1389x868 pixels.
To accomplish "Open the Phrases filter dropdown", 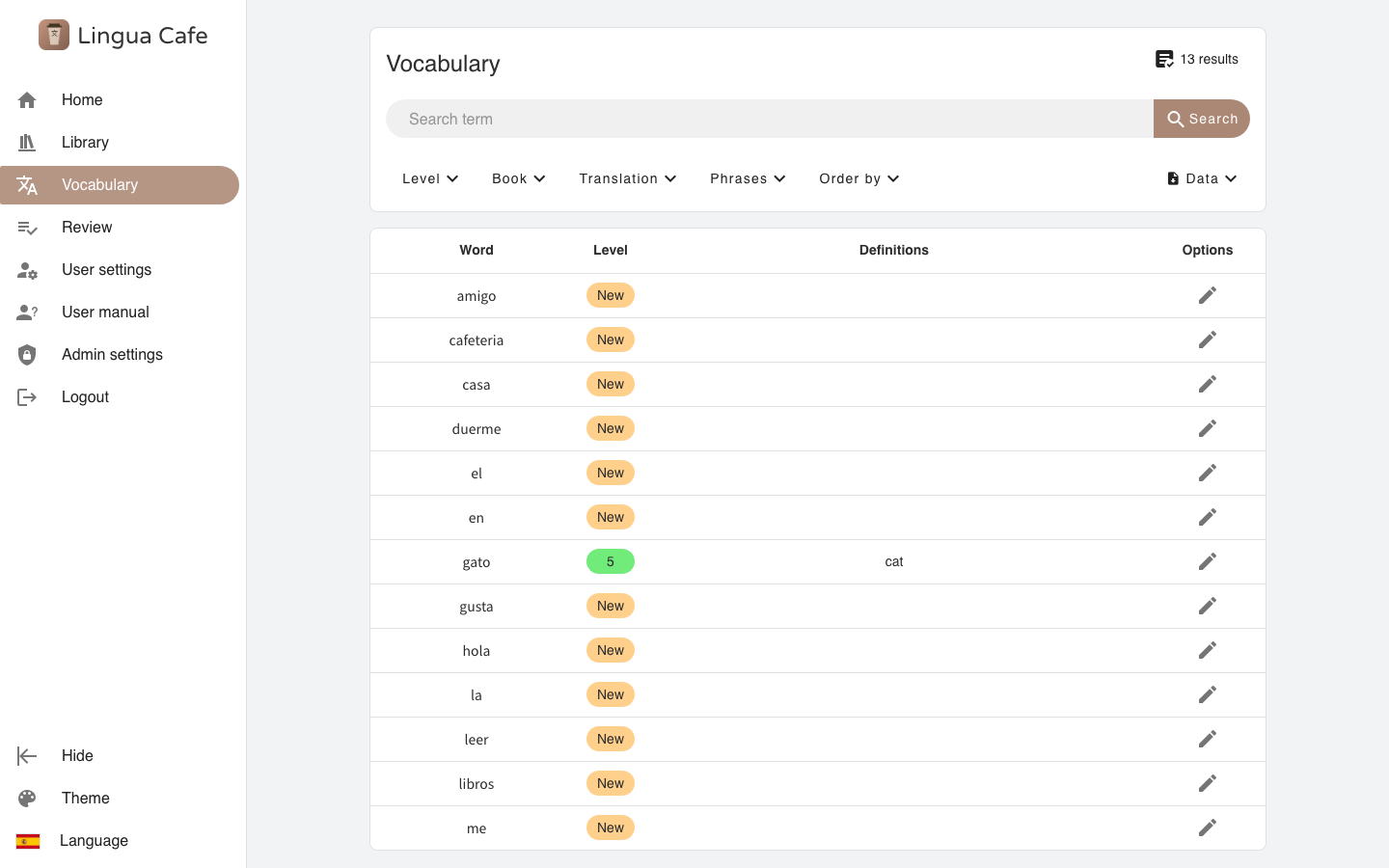I will click(x=748, y=178).
